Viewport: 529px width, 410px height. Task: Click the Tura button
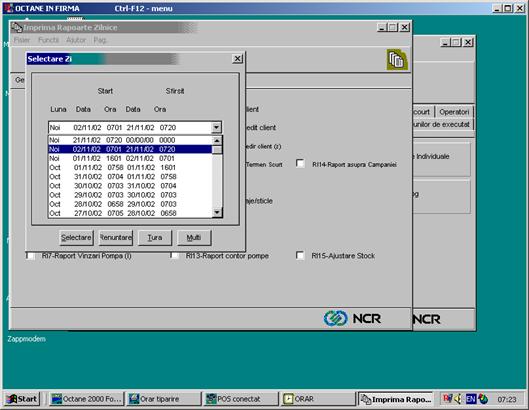pyautogui.click(x=155, y=238)
